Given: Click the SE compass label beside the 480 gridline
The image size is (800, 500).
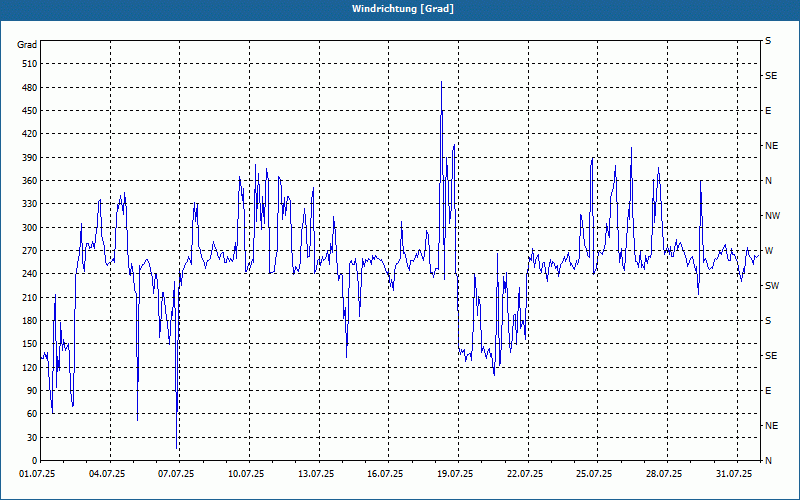Looking at the screenshot, I should (771, 76).
